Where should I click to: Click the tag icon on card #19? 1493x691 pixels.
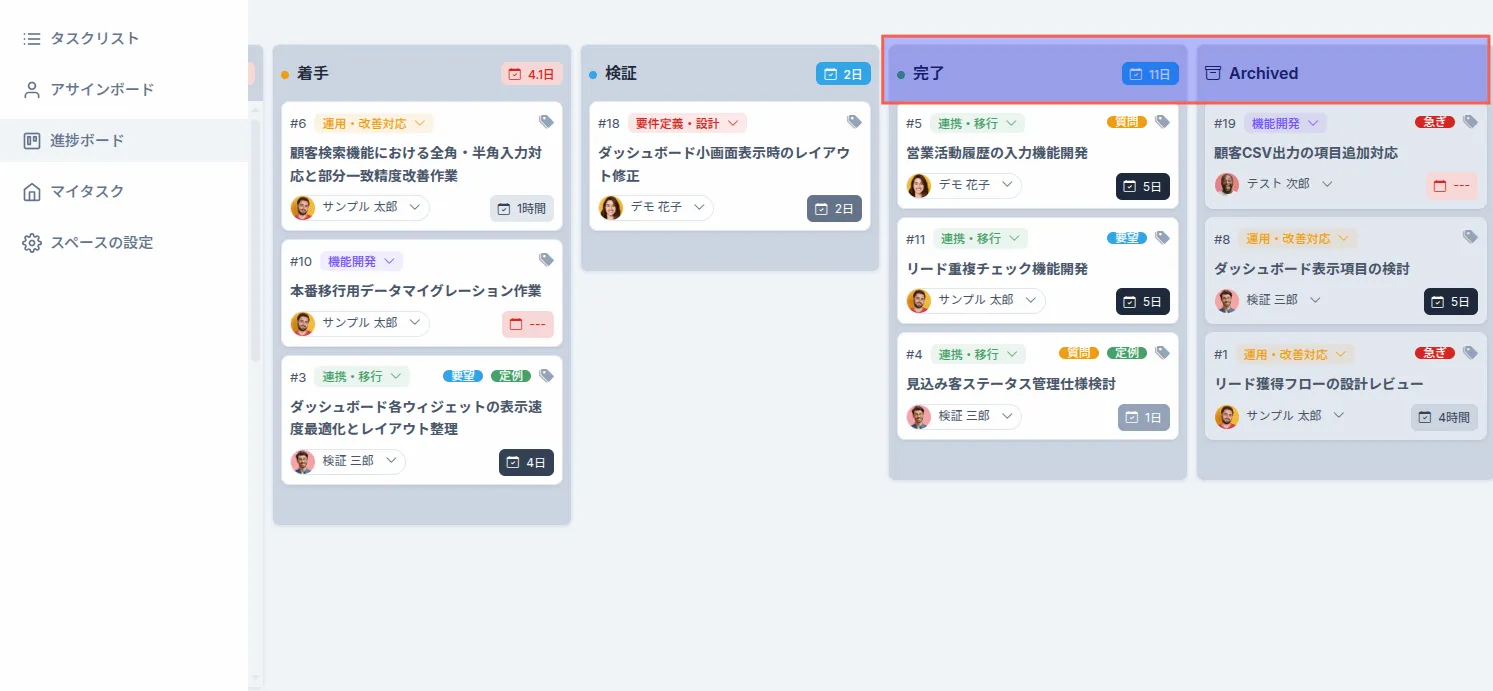click(1470, 121)
